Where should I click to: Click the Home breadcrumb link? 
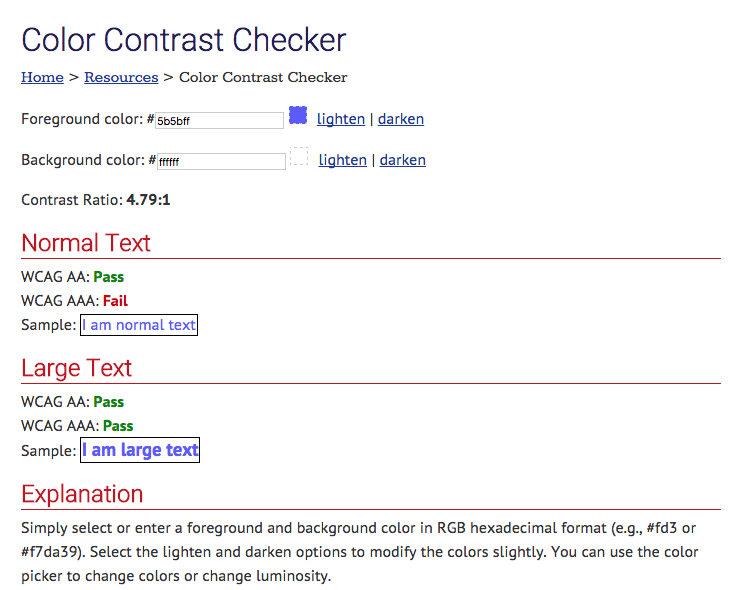click(x=42, y=77)
